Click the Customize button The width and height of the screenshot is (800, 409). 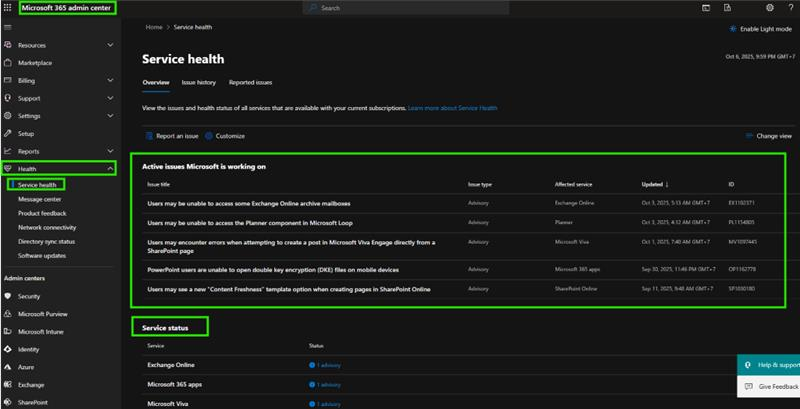[225, 136]
